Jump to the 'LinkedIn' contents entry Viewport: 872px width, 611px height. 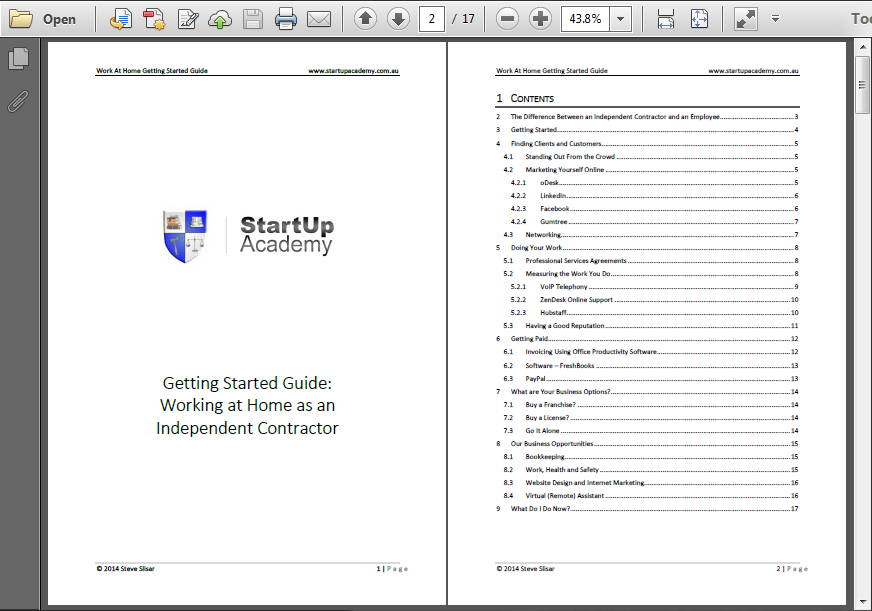point(655,196)
